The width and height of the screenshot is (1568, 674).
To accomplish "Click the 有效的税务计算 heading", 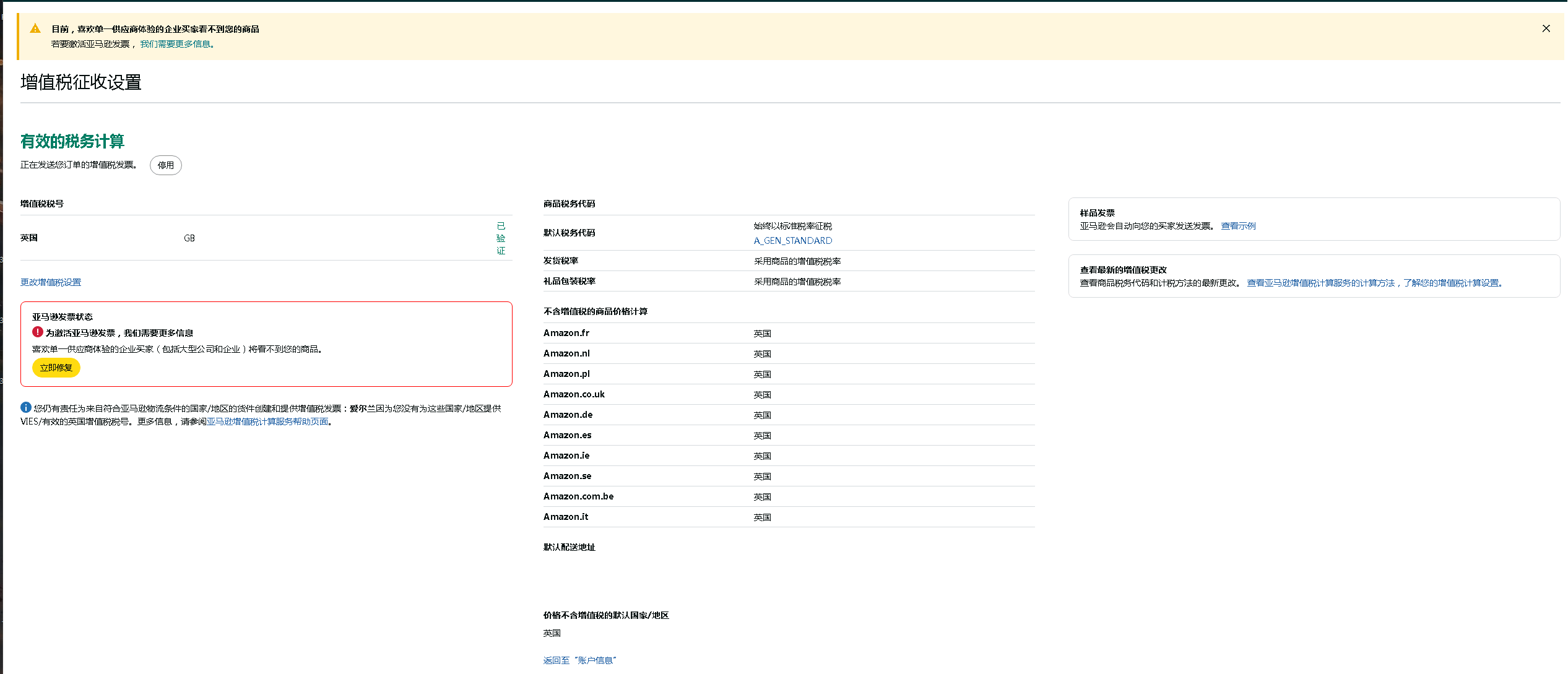I will pos(72,141).
